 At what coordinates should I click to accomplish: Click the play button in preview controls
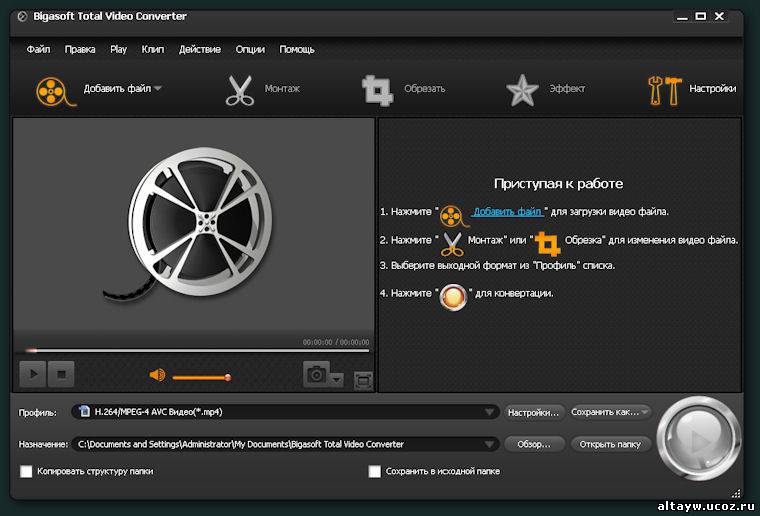tap(33, 374)
